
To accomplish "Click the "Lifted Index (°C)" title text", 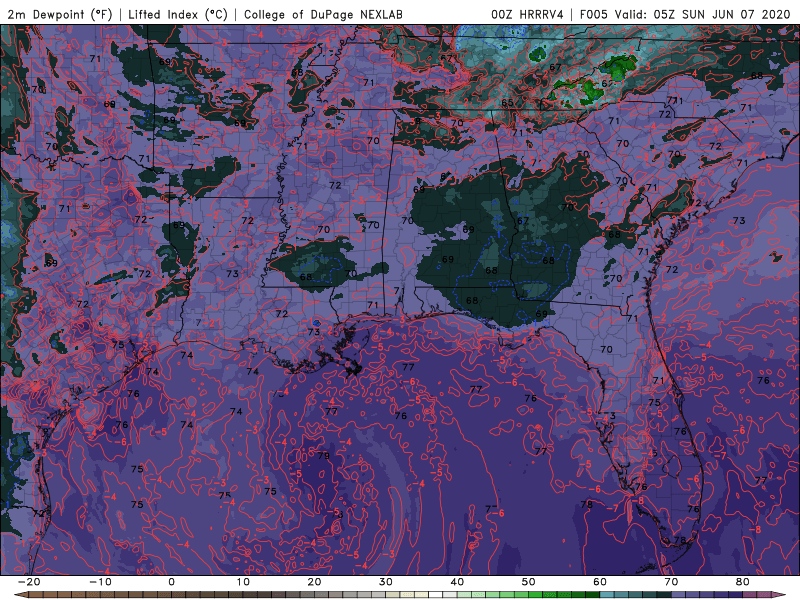I will click(x=178, y=14).
